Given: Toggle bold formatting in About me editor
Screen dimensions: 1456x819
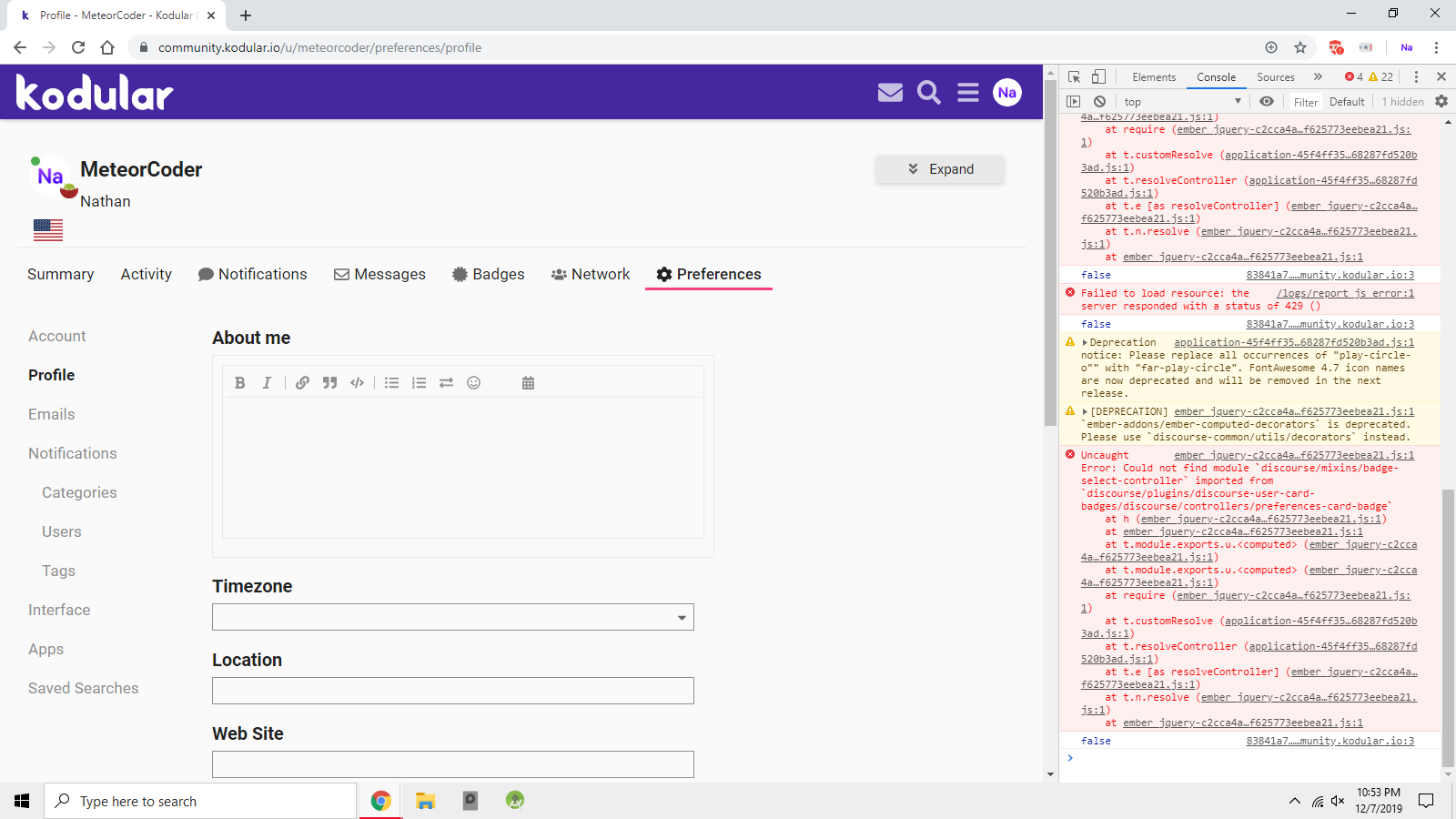Looking at the screenshot, I should 240,383.
